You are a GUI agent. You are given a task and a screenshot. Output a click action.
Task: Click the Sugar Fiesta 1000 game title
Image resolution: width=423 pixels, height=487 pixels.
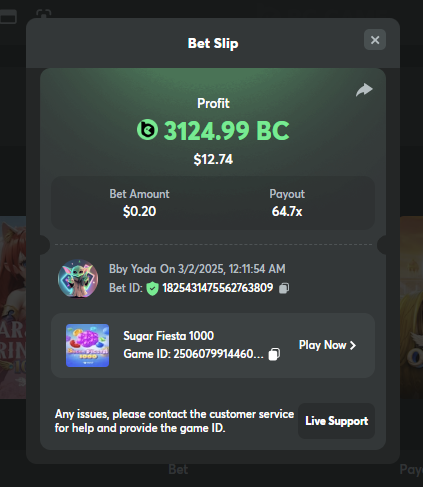(168, 336)
